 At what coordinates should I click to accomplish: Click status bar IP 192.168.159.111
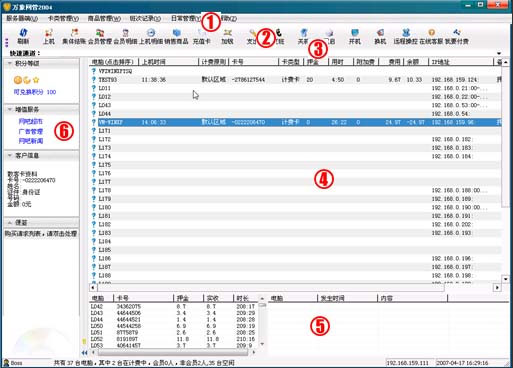pyautogui.click(x=407, y=363)
